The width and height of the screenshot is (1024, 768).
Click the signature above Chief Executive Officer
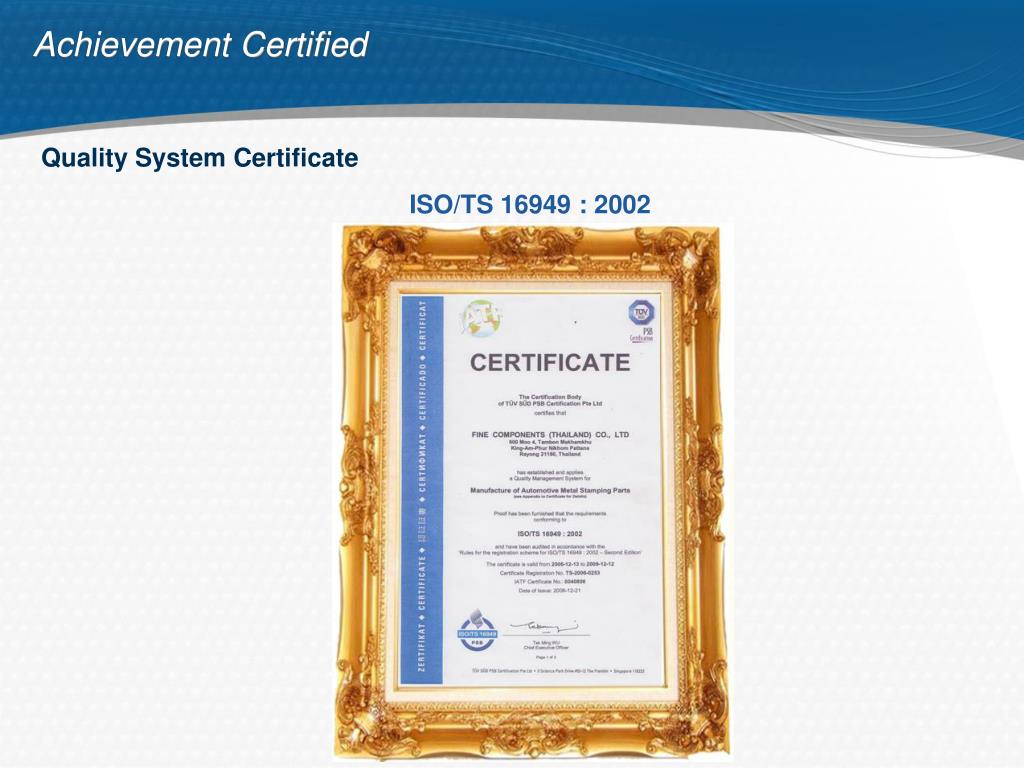543,627
